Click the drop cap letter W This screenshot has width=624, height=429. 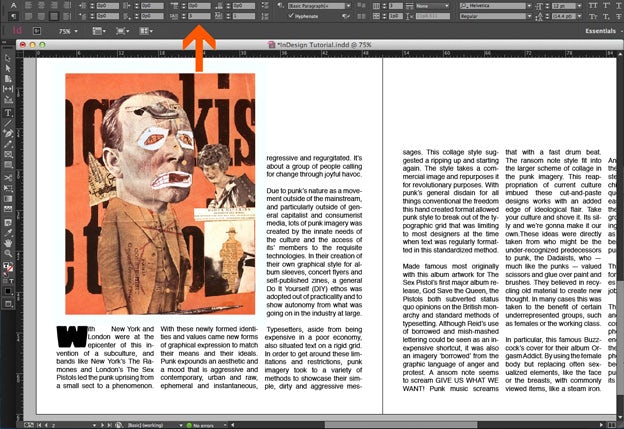[x=72, y=337]
